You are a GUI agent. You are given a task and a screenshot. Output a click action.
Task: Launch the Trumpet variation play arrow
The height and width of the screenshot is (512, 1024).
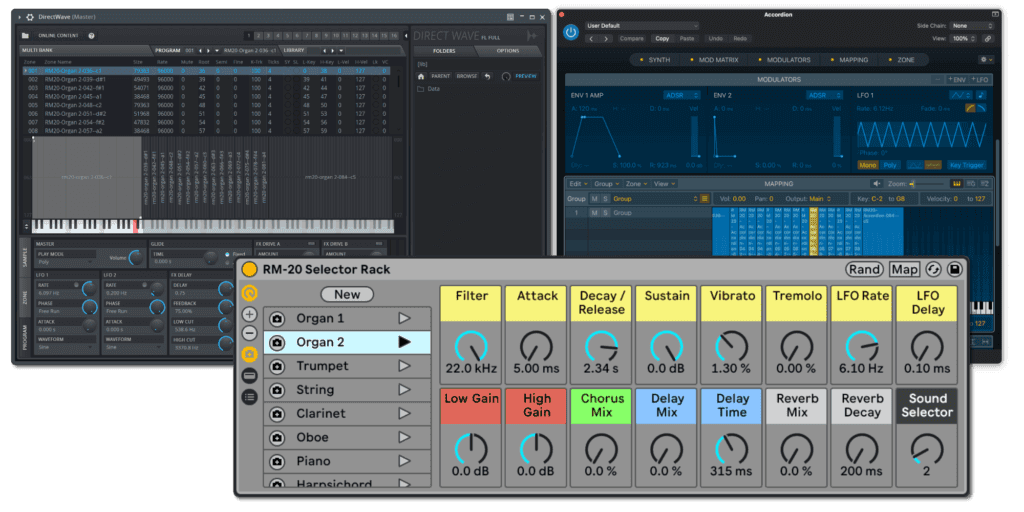(404, 366)
